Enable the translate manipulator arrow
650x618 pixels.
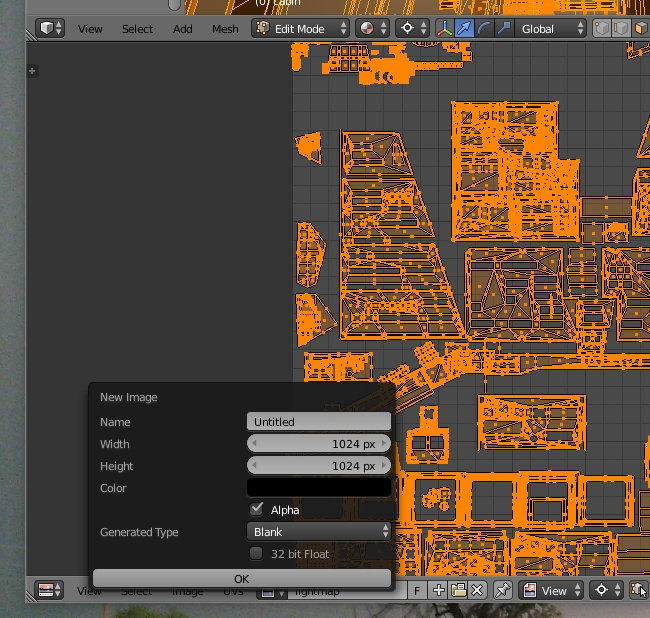click(464, 29)
